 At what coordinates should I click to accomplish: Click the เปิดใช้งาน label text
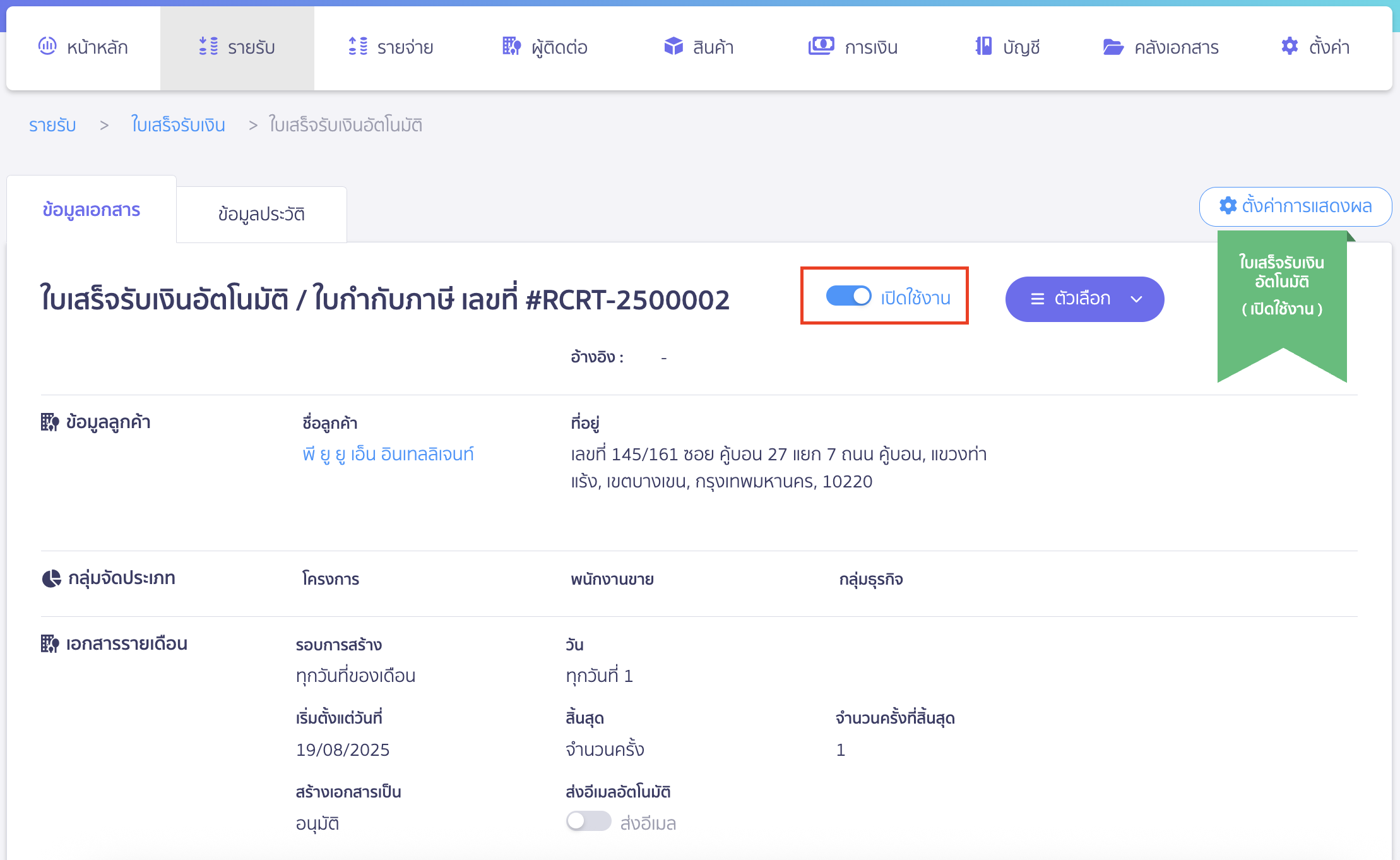click(916, 297)
